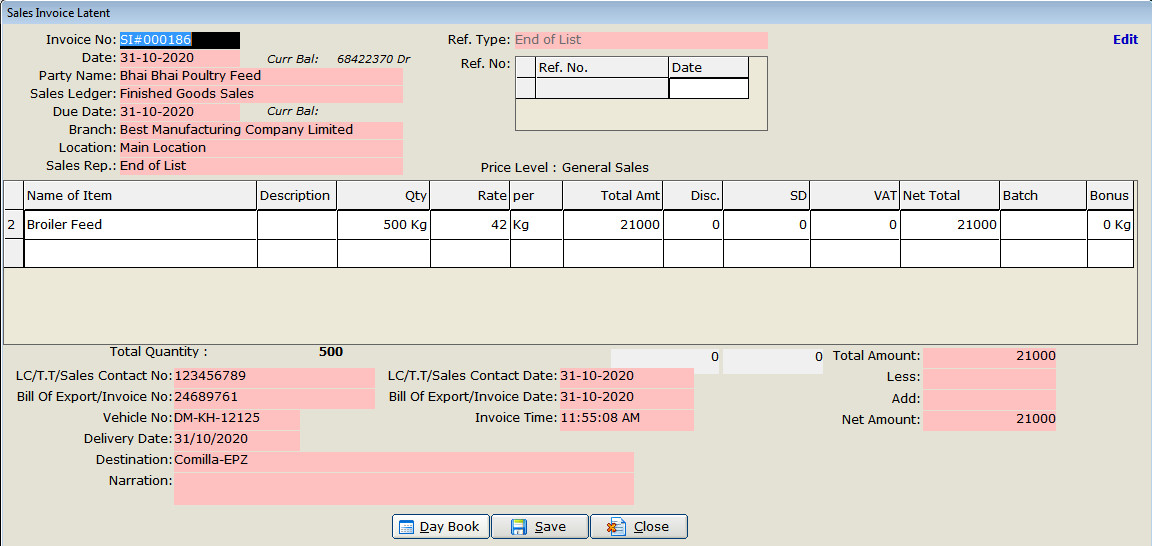
Task: Click the LC/T.T/Sales Contact Date field
Action: tap(626, 376)
